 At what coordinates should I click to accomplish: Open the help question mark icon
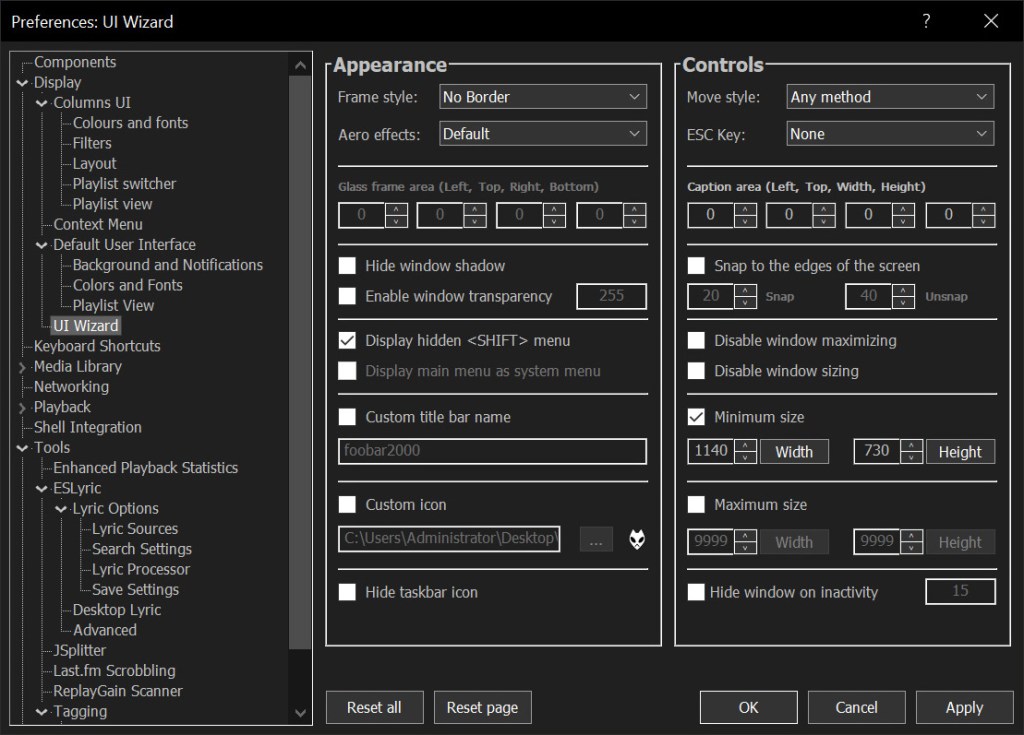click(x=926, y=20)
